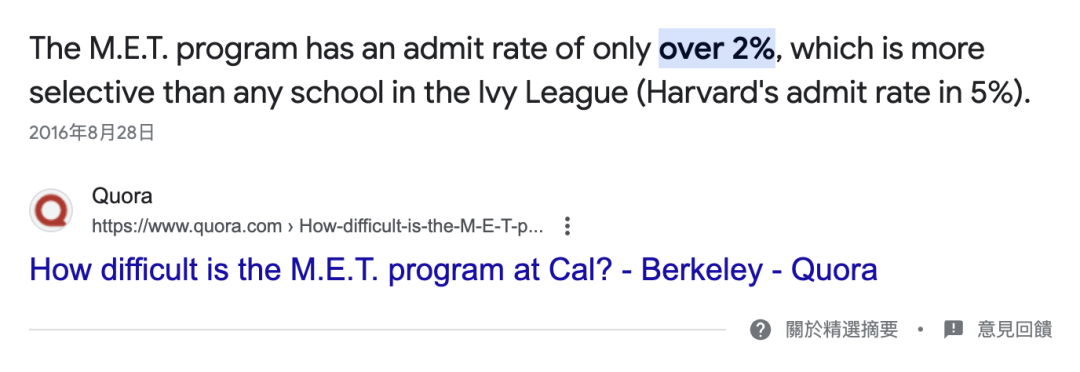Screen dimensions: 1080x372
Task: Click the https://www.quora.com URL text
Action: pos(187,226)
